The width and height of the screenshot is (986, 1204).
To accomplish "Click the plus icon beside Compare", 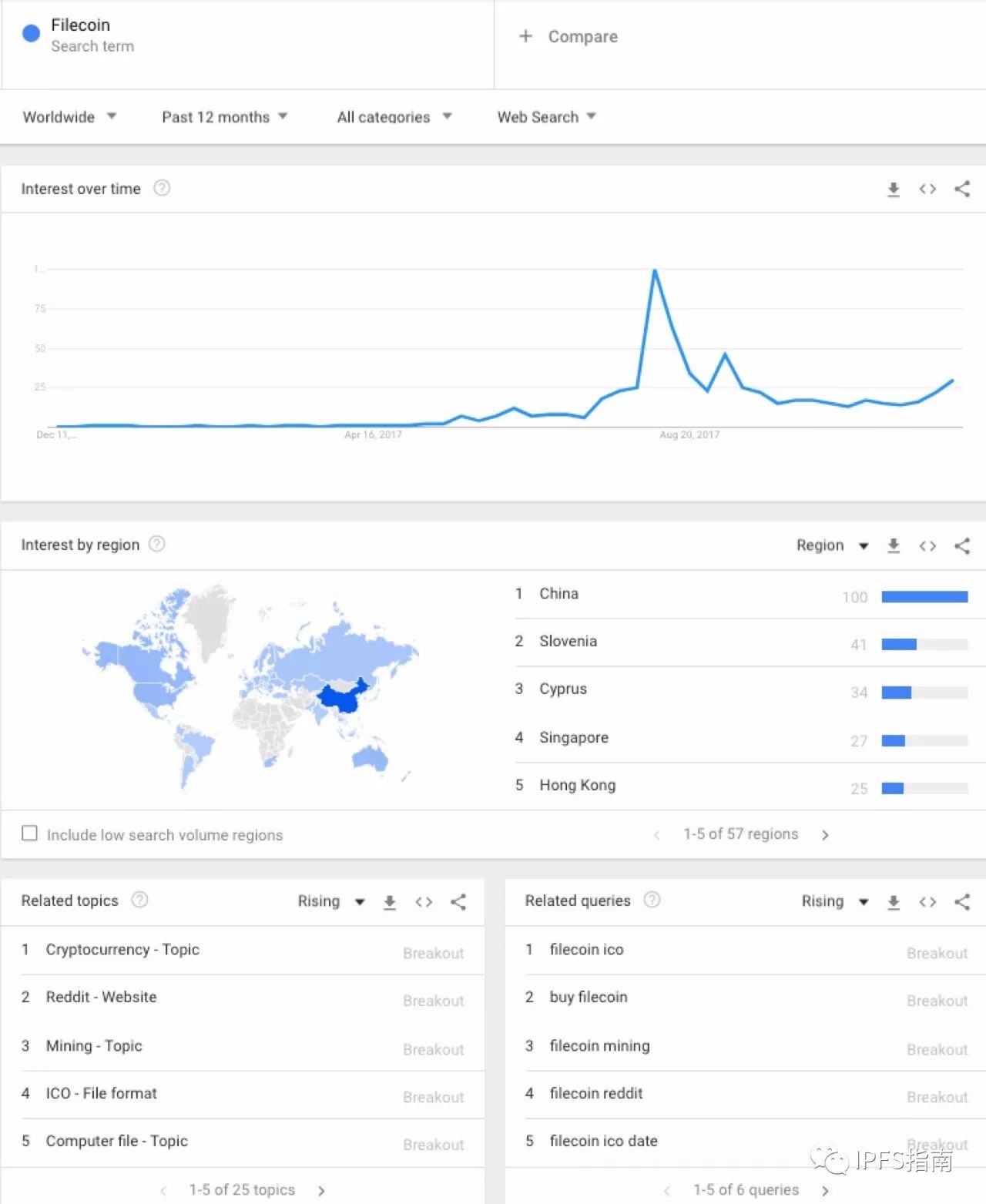I will pos(525,36).
